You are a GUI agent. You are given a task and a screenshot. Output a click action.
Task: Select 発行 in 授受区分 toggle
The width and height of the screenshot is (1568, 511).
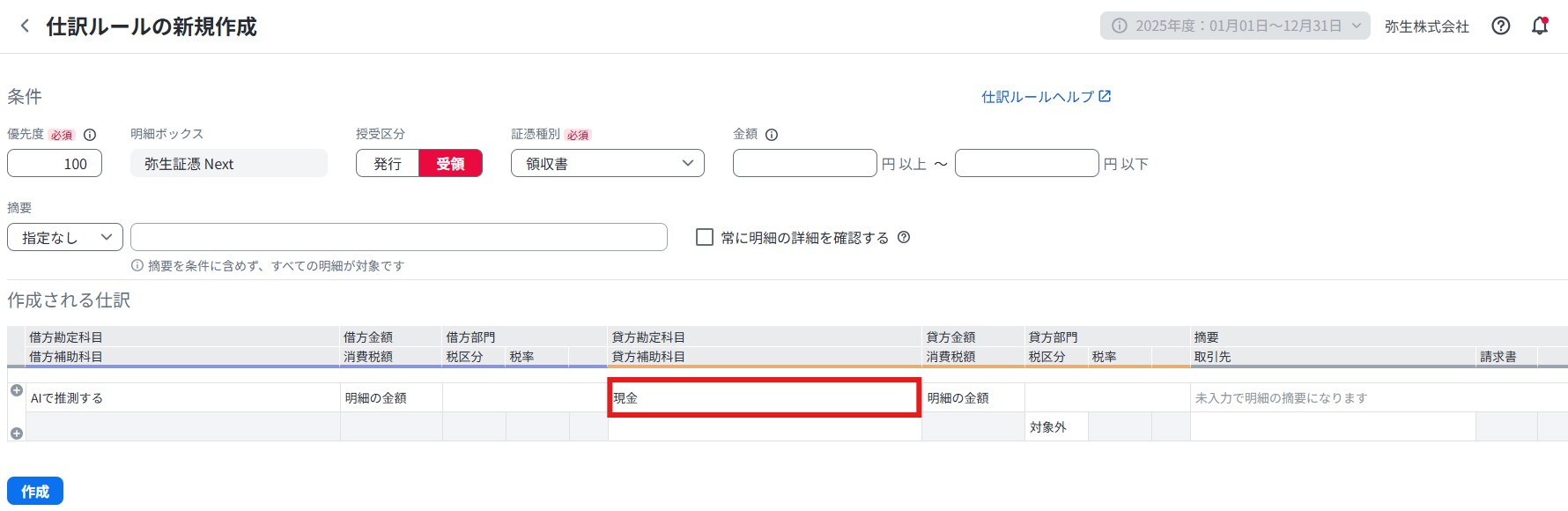[x=388, y=164]
